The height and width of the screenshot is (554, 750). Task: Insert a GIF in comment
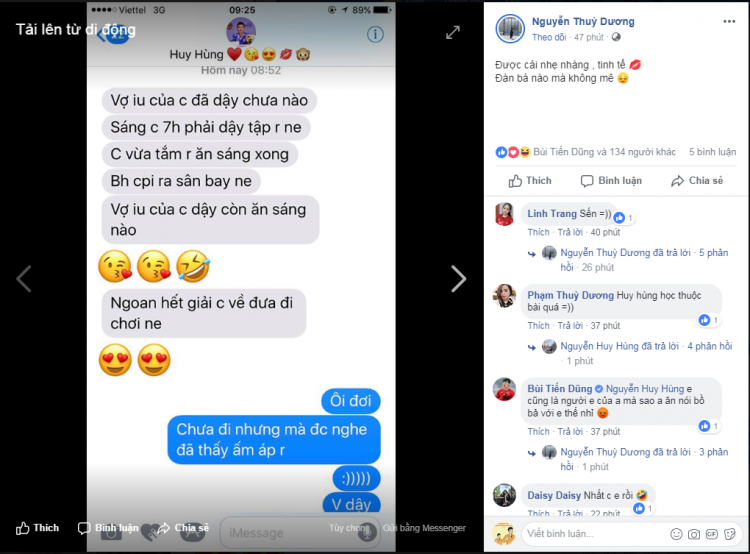tap(712, 534)
